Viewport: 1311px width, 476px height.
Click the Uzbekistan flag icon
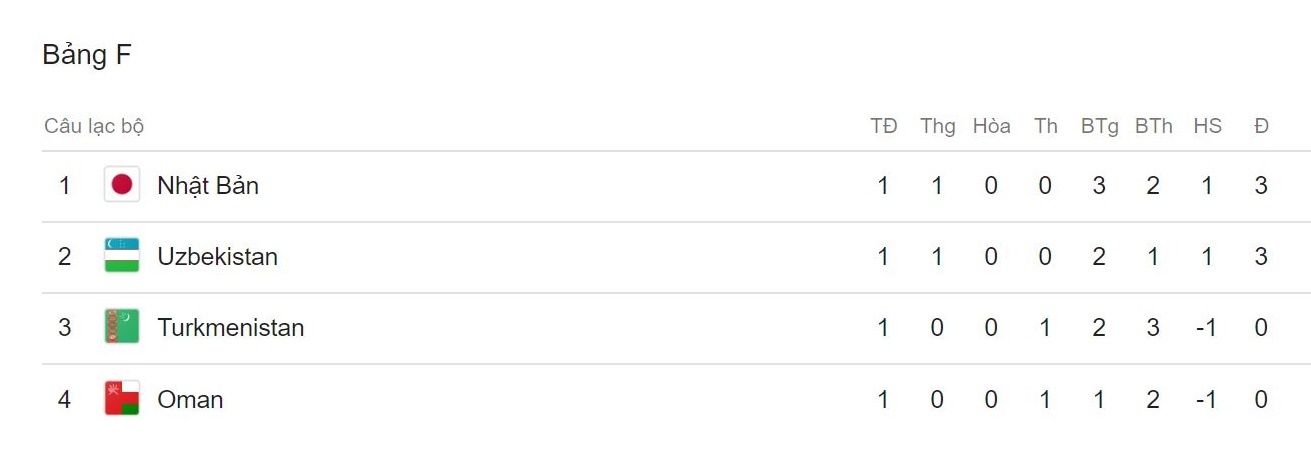click(x=122, y=256)
